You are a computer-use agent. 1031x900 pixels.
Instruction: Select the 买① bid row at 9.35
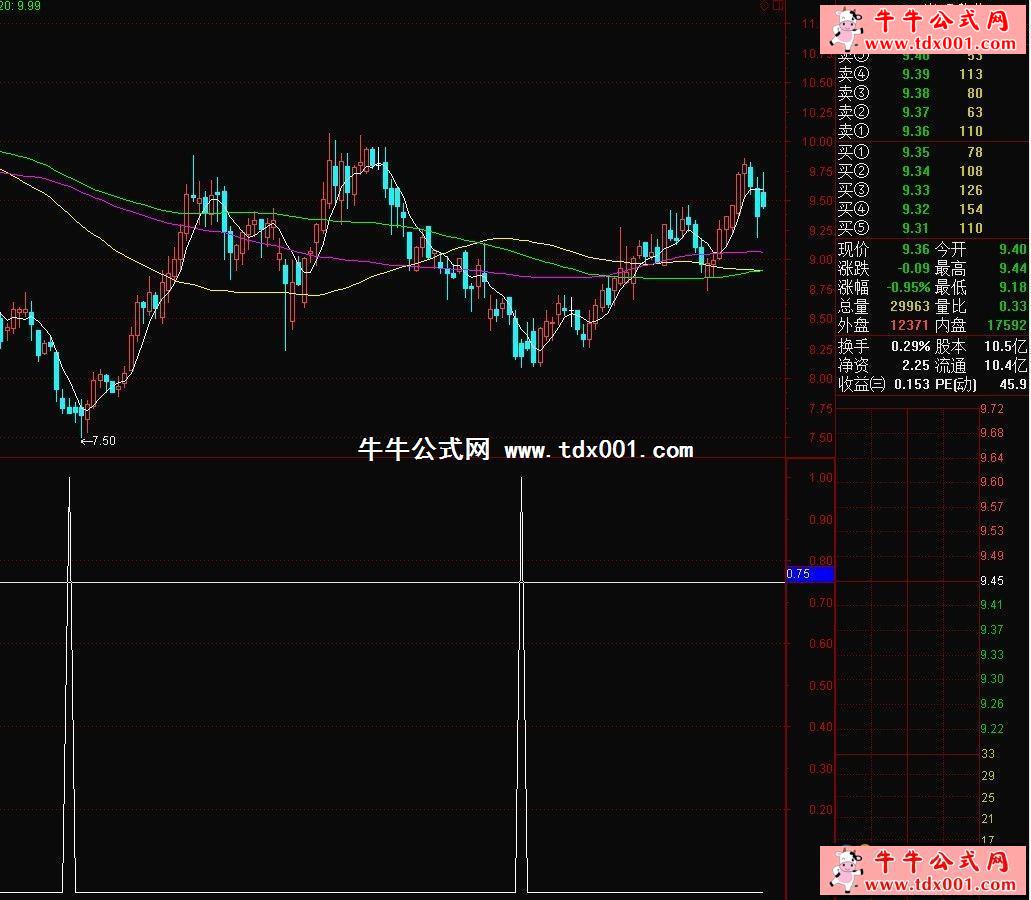910,152
